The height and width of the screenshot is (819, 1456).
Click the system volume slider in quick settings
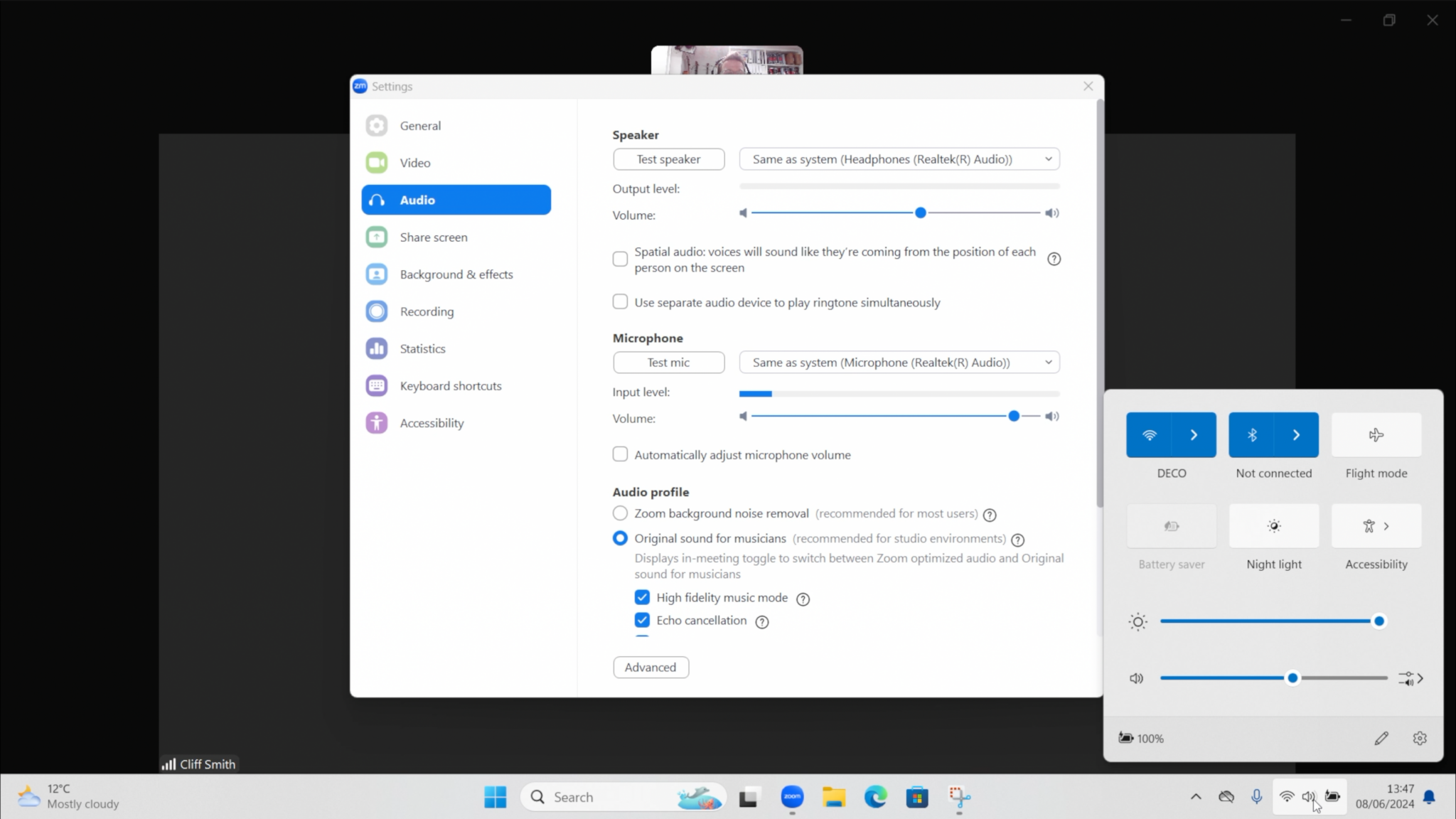click(x=1273, y=678)
